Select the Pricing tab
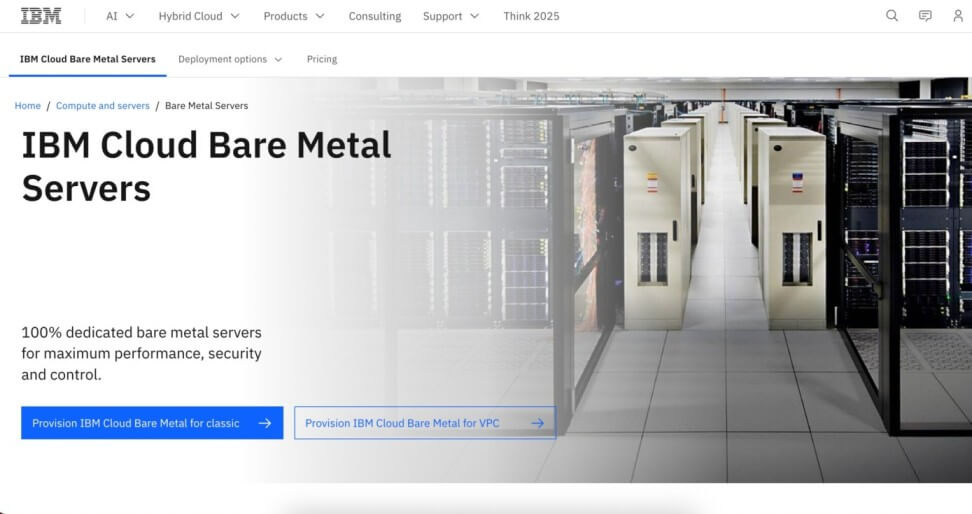Viewport: 972px width, 514px height. (x=322, y=59)
